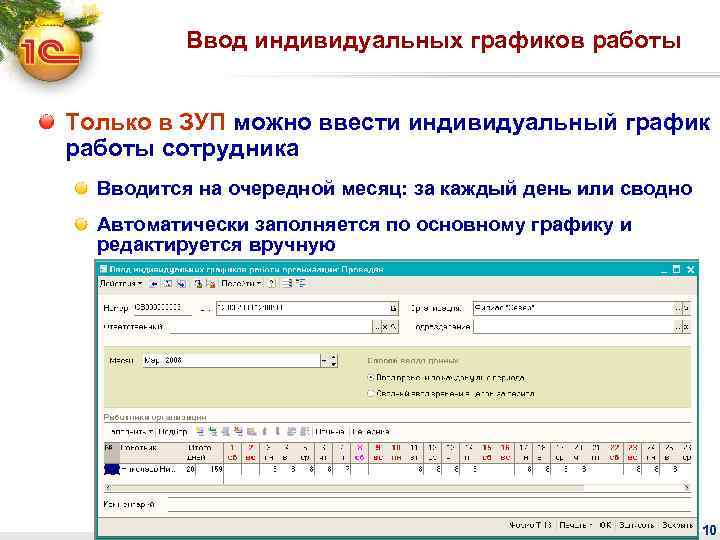This screenshot has width=720, height=540.
Task: Maximize the document window
Action: (676, 270)
